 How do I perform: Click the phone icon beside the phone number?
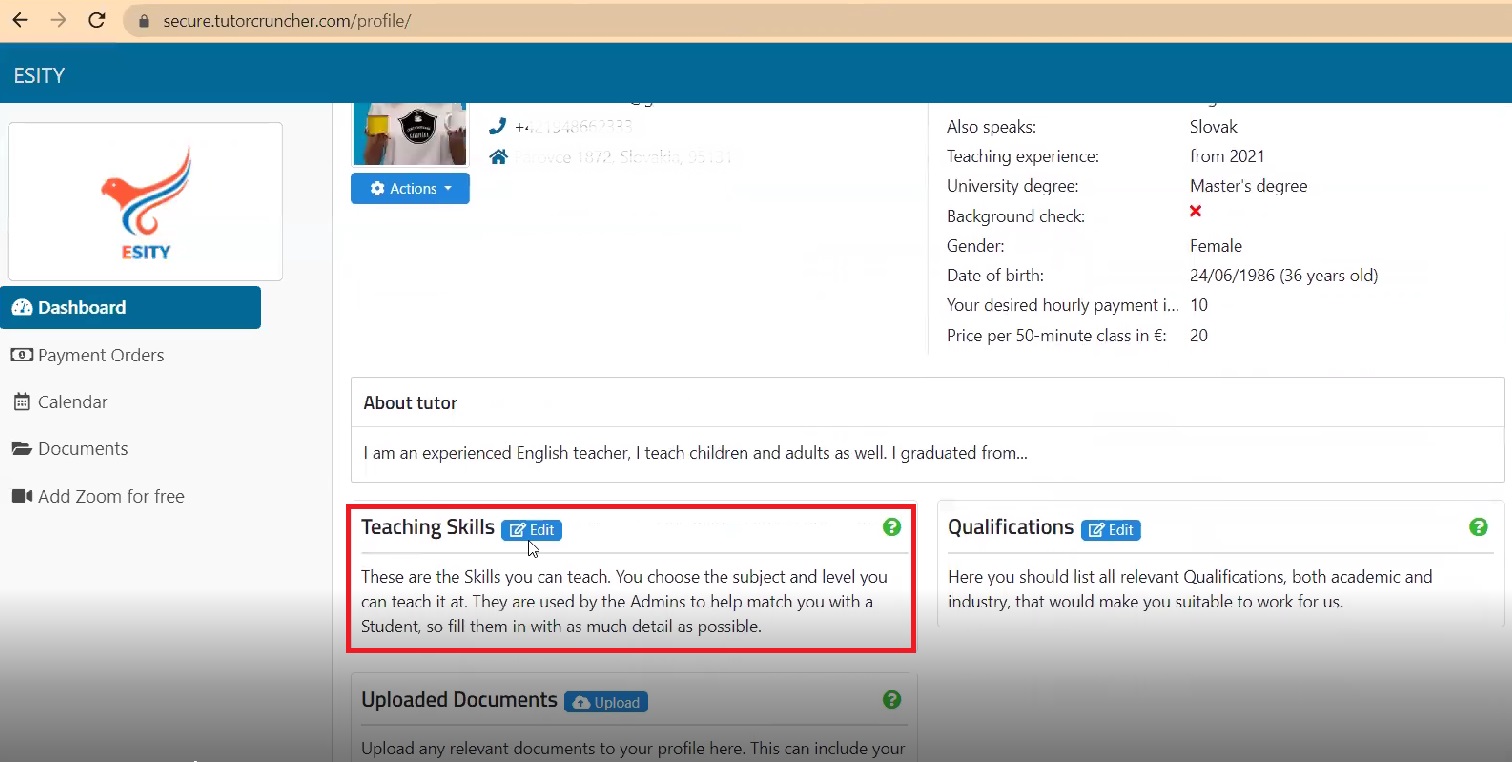point(498,126)
